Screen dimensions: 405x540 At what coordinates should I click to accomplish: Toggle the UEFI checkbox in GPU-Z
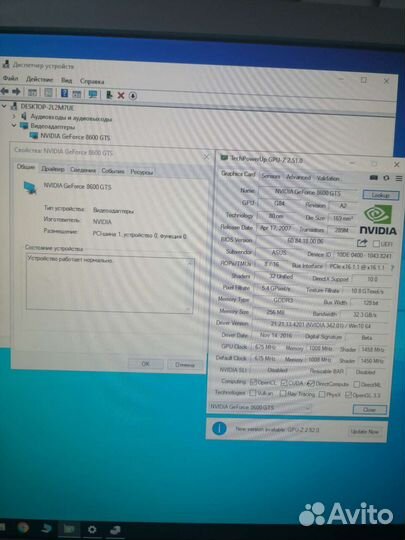tap(376, 244)
